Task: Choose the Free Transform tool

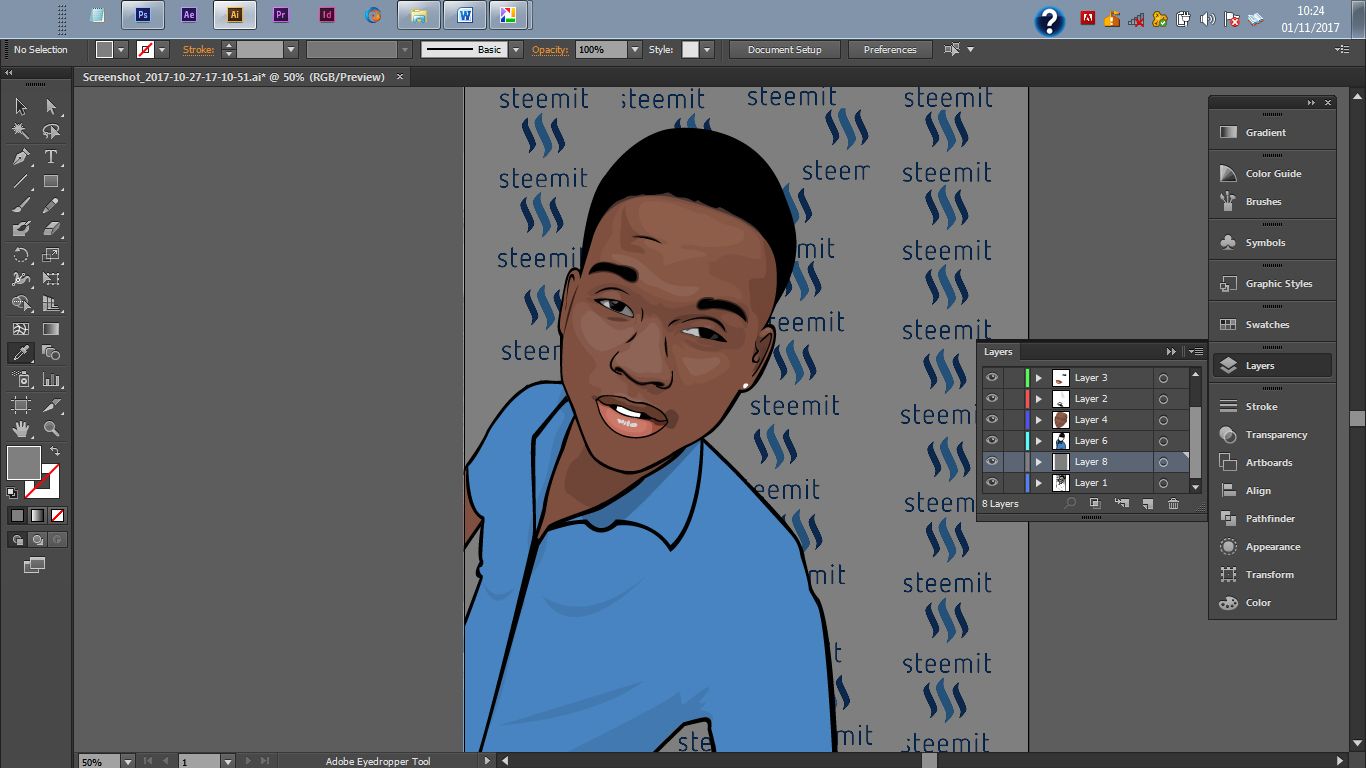Action: tap(51, 279)
